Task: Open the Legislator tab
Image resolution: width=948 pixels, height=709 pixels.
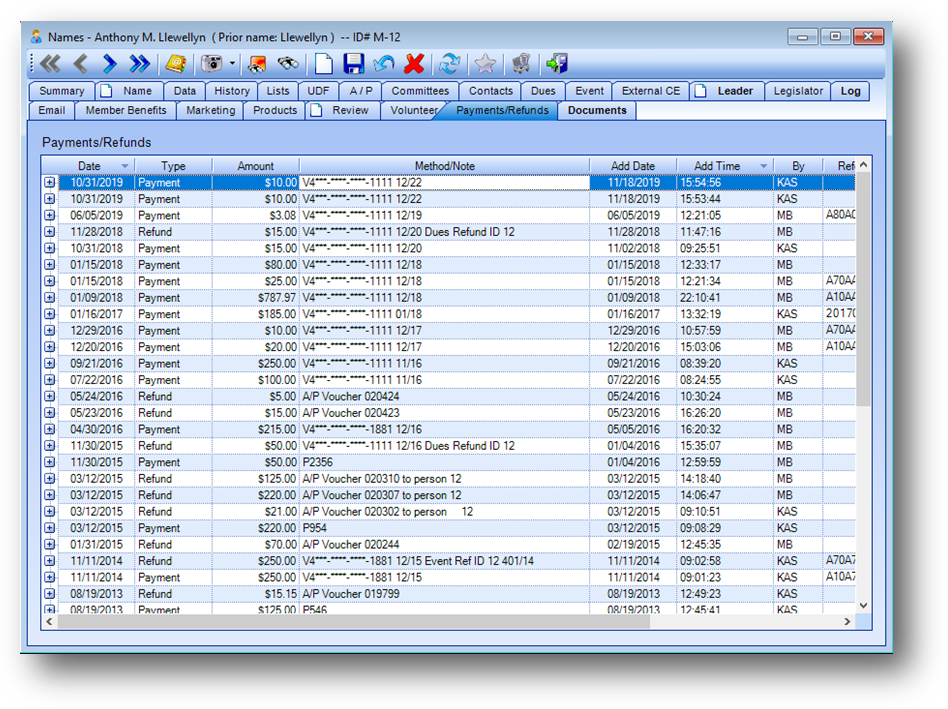Action: [x=798, y=91]
